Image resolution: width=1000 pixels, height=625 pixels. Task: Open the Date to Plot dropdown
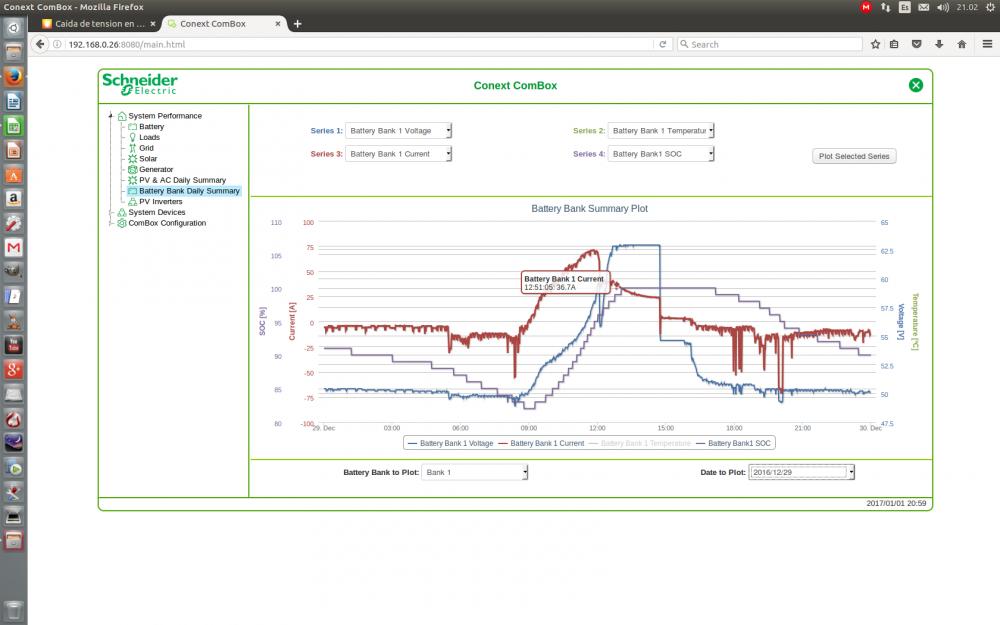(x=801, y=472)
